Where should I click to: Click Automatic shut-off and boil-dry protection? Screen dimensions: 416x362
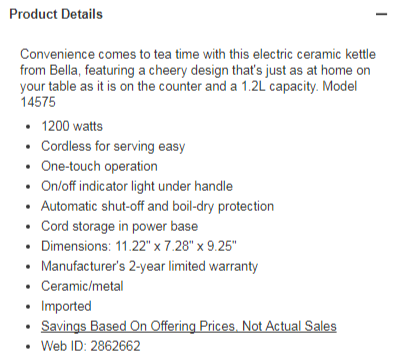click(158, 206)
